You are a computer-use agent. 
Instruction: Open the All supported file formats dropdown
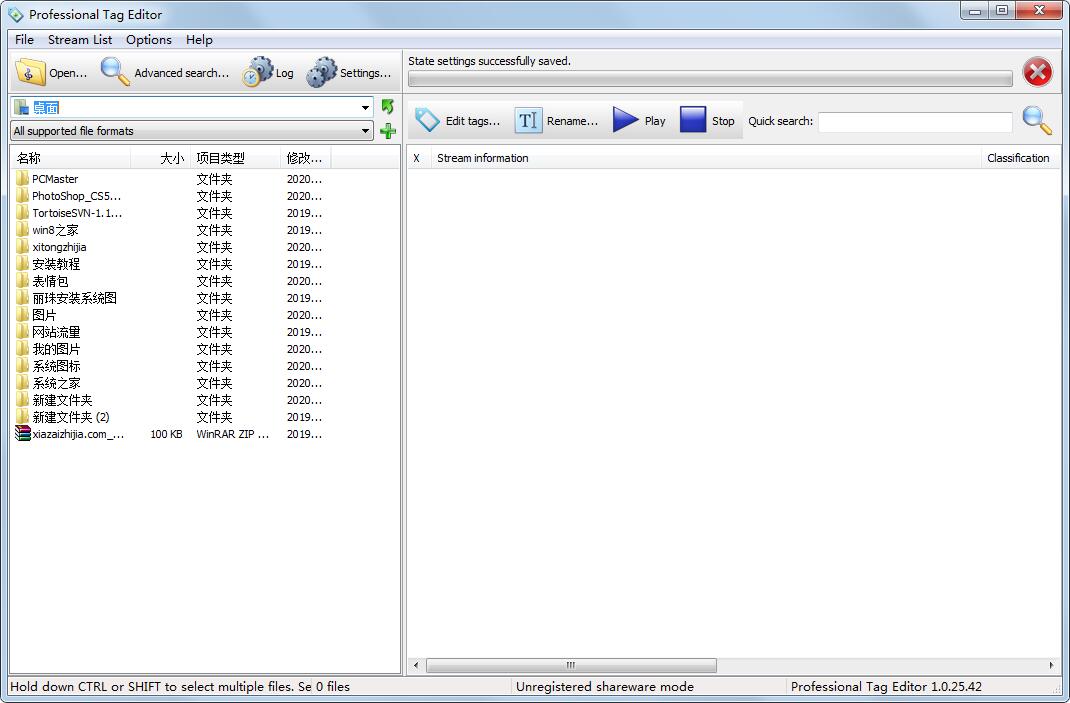[x=365, y=130]
